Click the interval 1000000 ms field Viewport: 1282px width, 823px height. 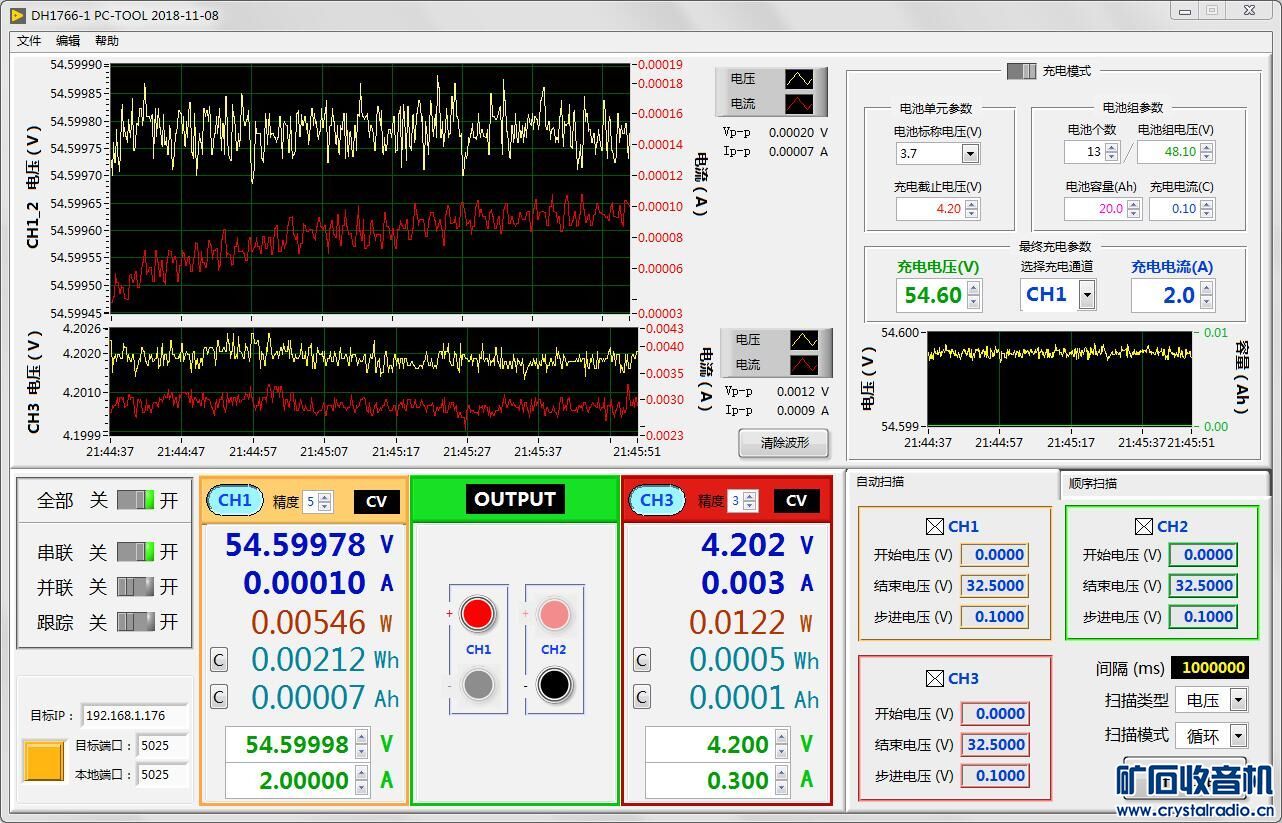coord(1209,668)
